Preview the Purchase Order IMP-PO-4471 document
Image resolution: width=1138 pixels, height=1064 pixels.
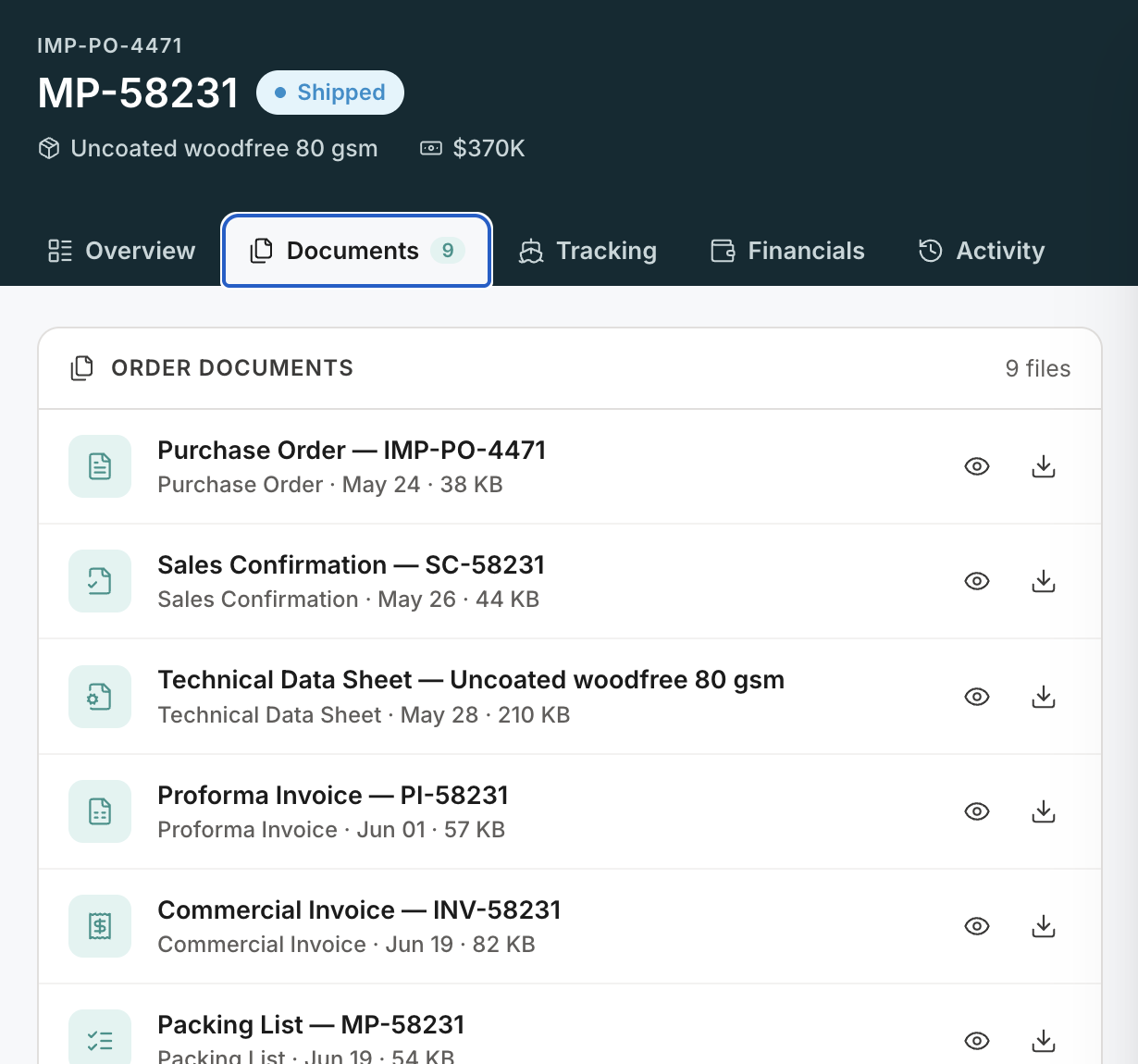pyautogui.click(x=977, y=466)
